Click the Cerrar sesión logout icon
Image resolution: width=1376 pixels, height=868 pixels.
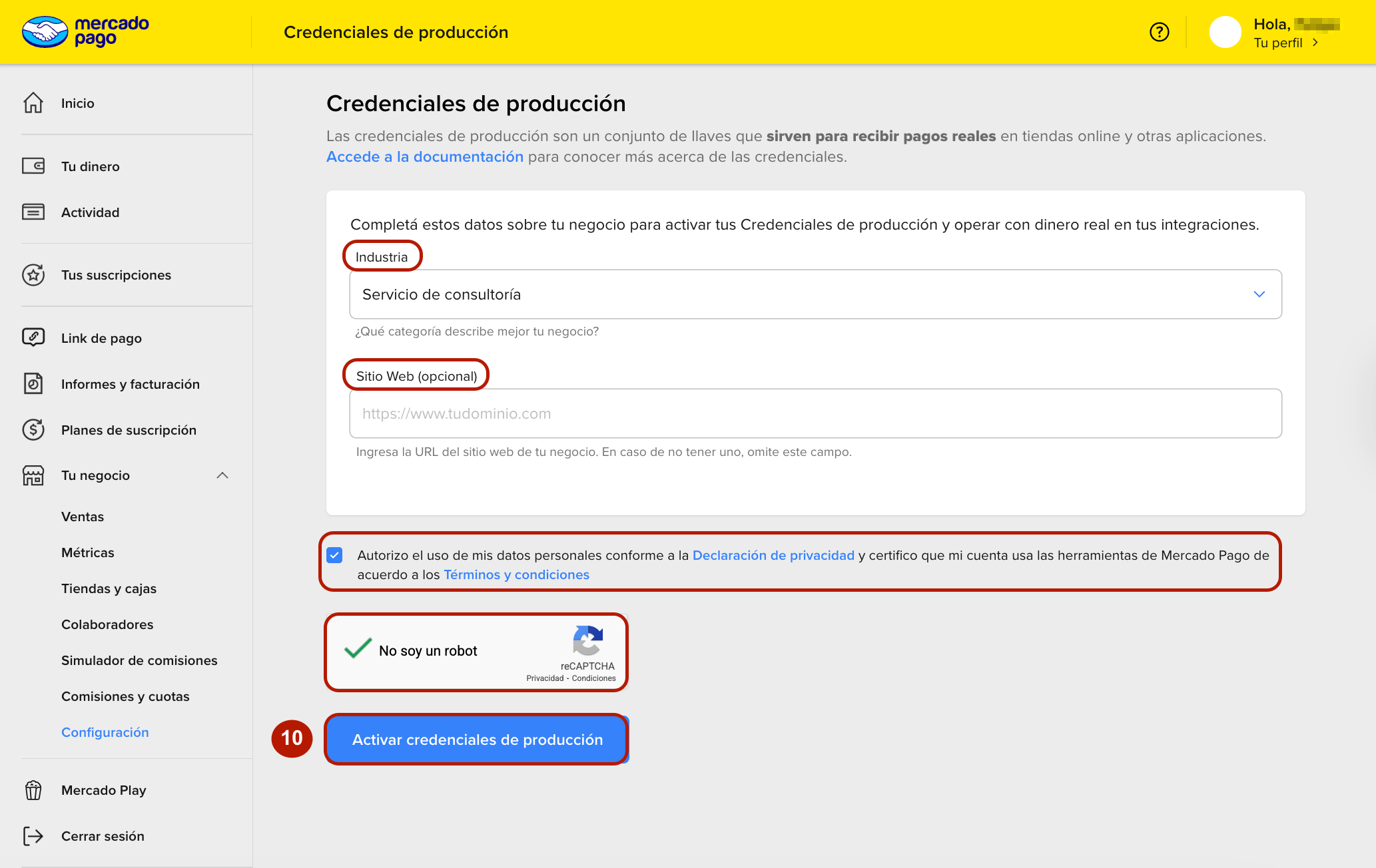click(33, 836)
